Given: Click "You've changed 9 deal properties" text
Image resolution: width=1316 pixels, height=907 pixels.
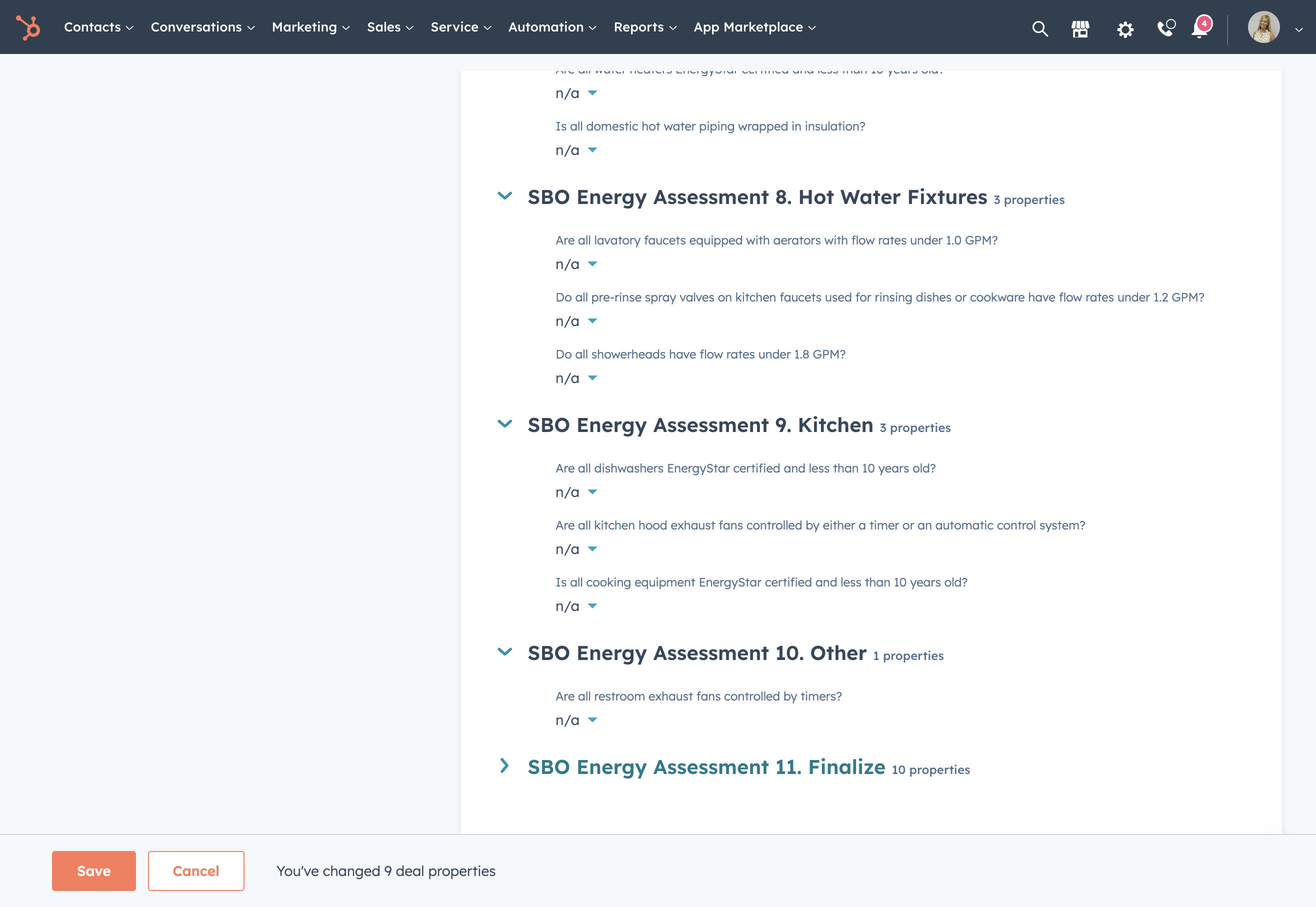Looking at the screenshot, I should [386, 871].
